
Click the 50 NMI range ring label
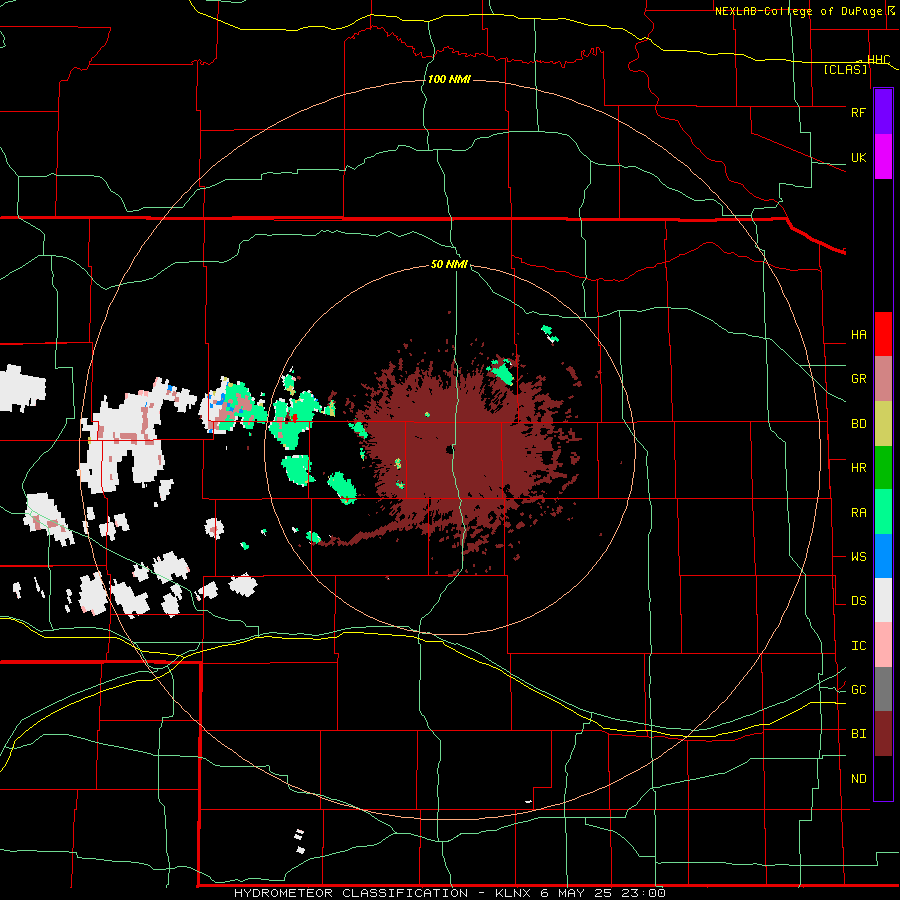[x=449, y=265]
